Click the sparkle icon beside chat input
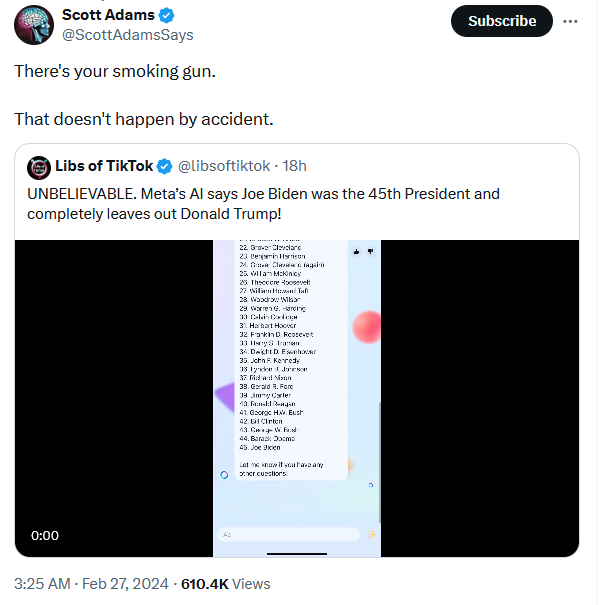The height and width of the screenshot is (605, 601). click(x=371, y=535)
